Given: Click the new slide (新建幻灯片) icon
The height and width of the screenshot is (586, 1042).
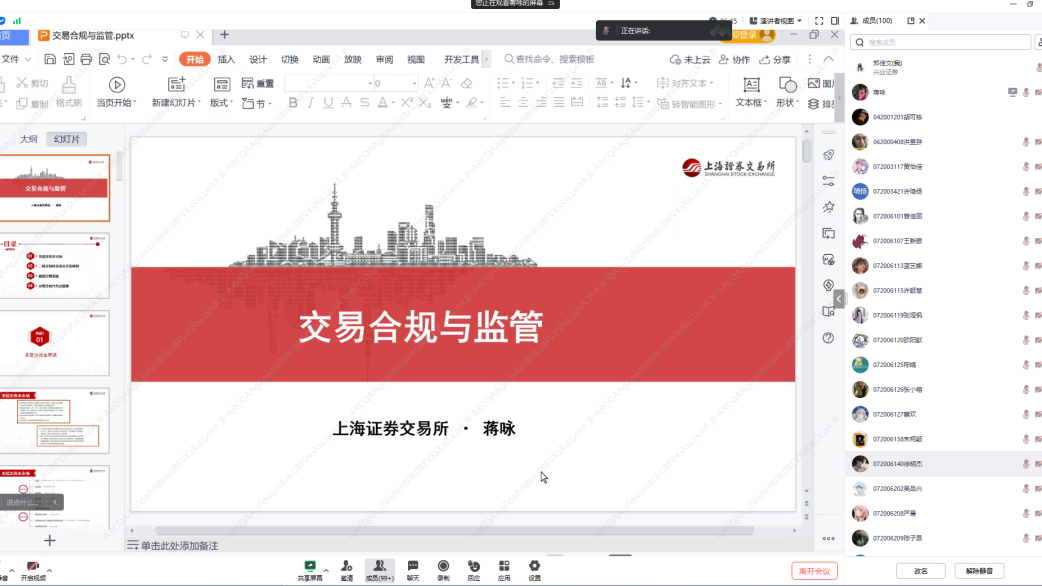Looking at the screenshot, I should coord(176,84).
